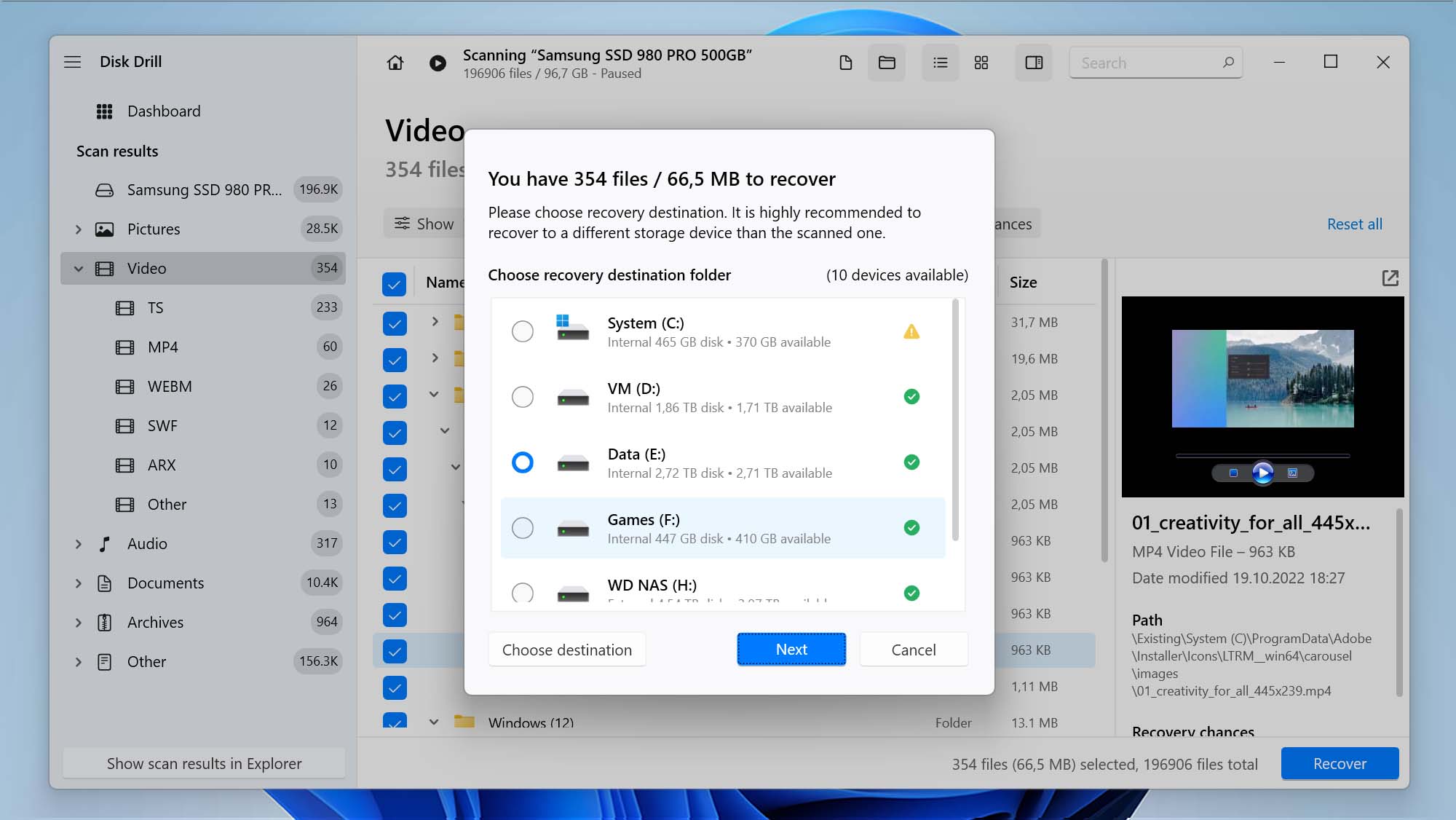The height and width of the screenshot is (820, 1456).
Task: Expand folder in the 31,7 MB row
Action: coord(435,321)
